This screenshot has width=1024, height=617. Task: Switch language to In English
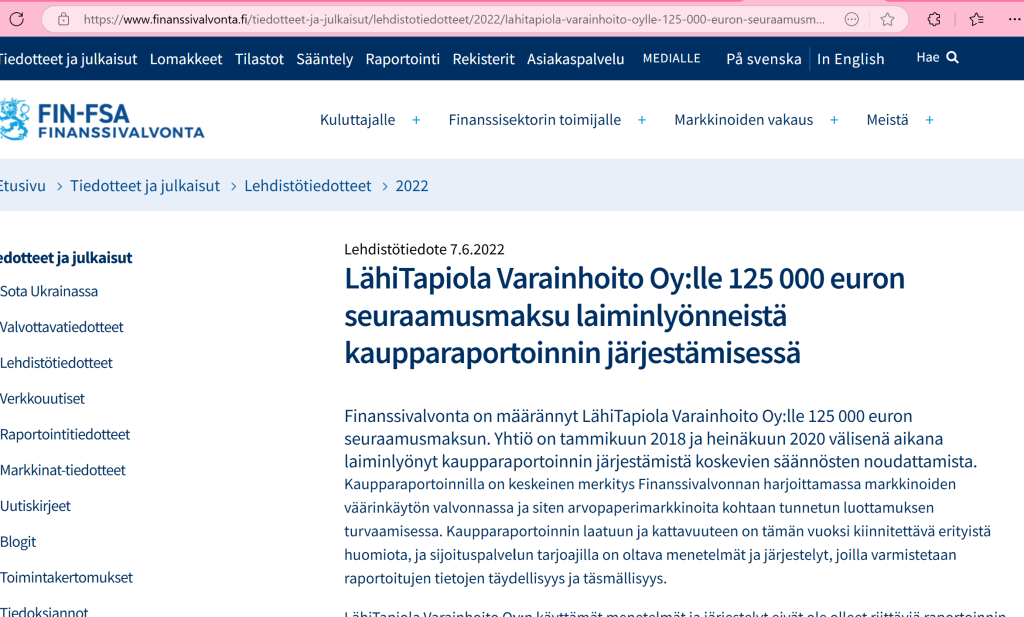(x=850, y=59)
